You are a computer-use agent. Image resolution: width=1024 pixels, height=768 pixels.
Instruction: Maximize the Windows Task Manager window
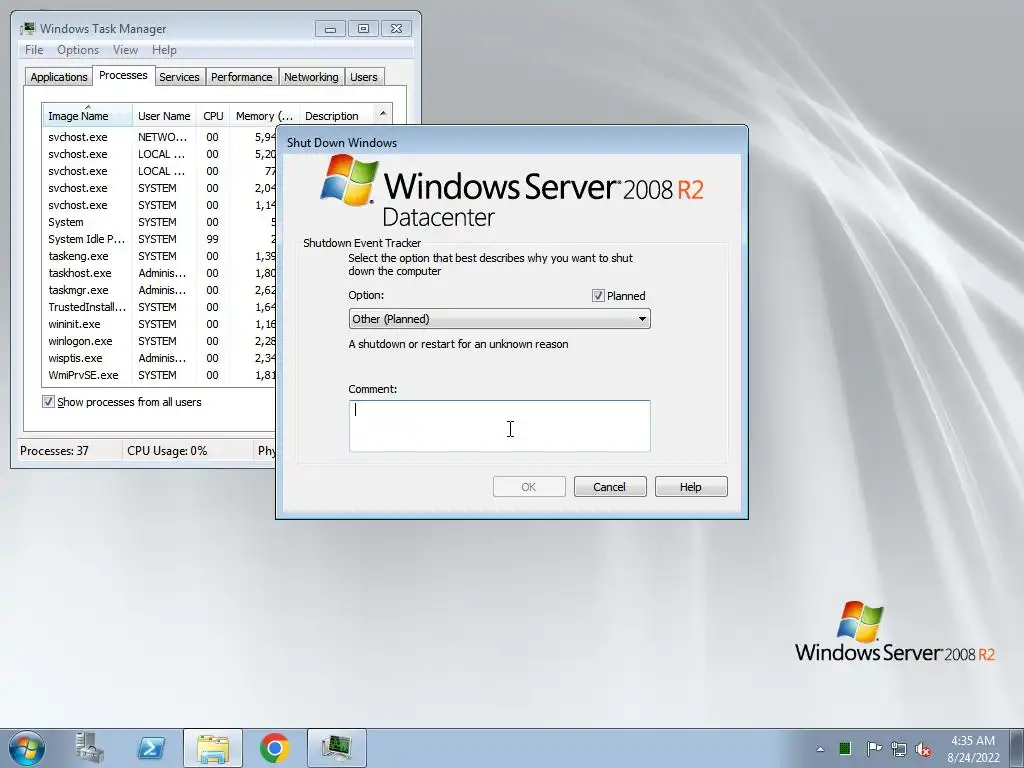[364, 29]
